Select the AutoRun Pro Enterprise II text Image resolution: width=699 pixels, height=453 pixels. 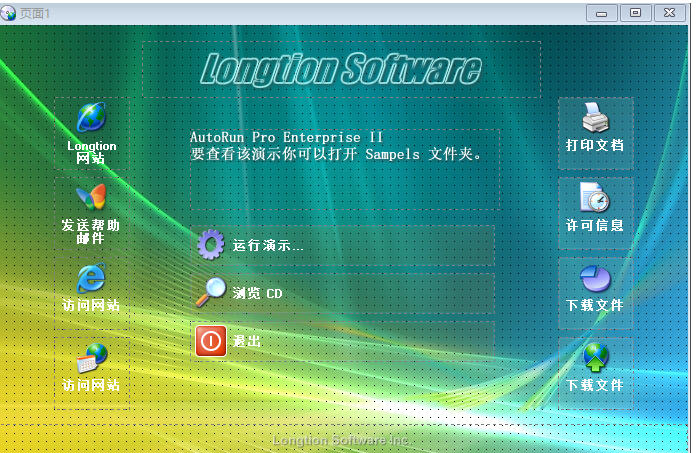point(286,137)
